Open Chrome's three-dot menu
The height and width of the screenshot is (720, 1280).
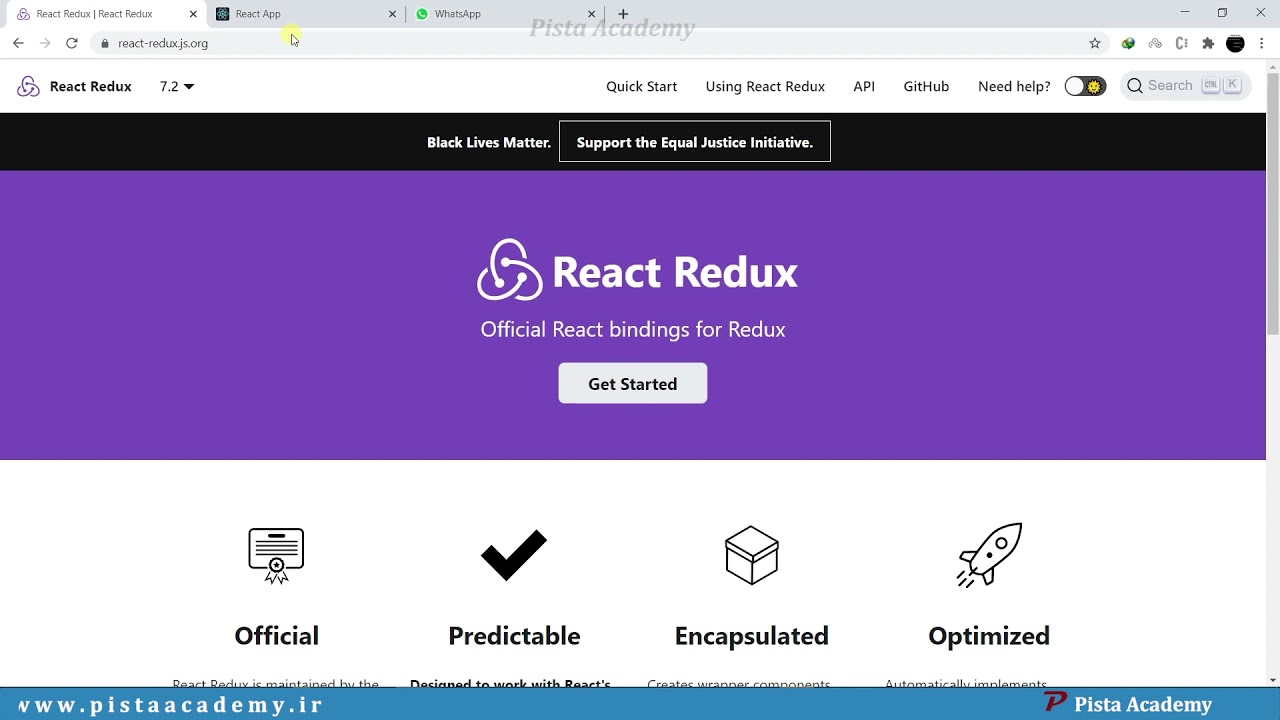pyautogui.click(x=1262, y=43)
